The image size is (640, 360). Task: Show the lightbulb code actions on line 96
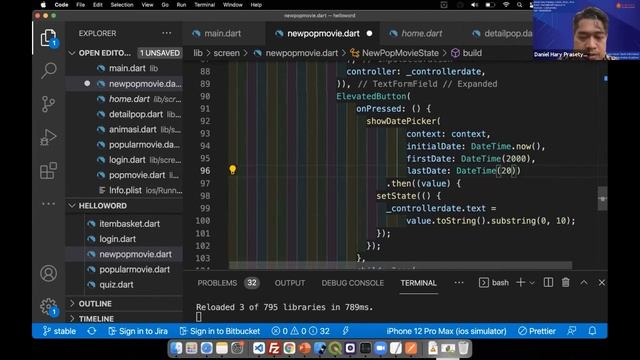click(x=232, y=170)
